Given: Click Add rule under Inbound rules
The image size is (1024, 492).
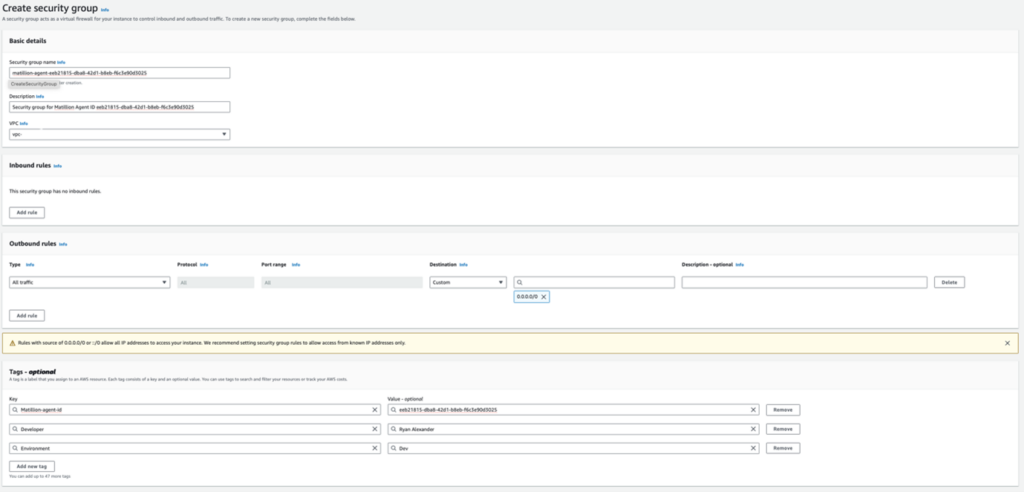Looking at the screenshot, I should point(27,212).
